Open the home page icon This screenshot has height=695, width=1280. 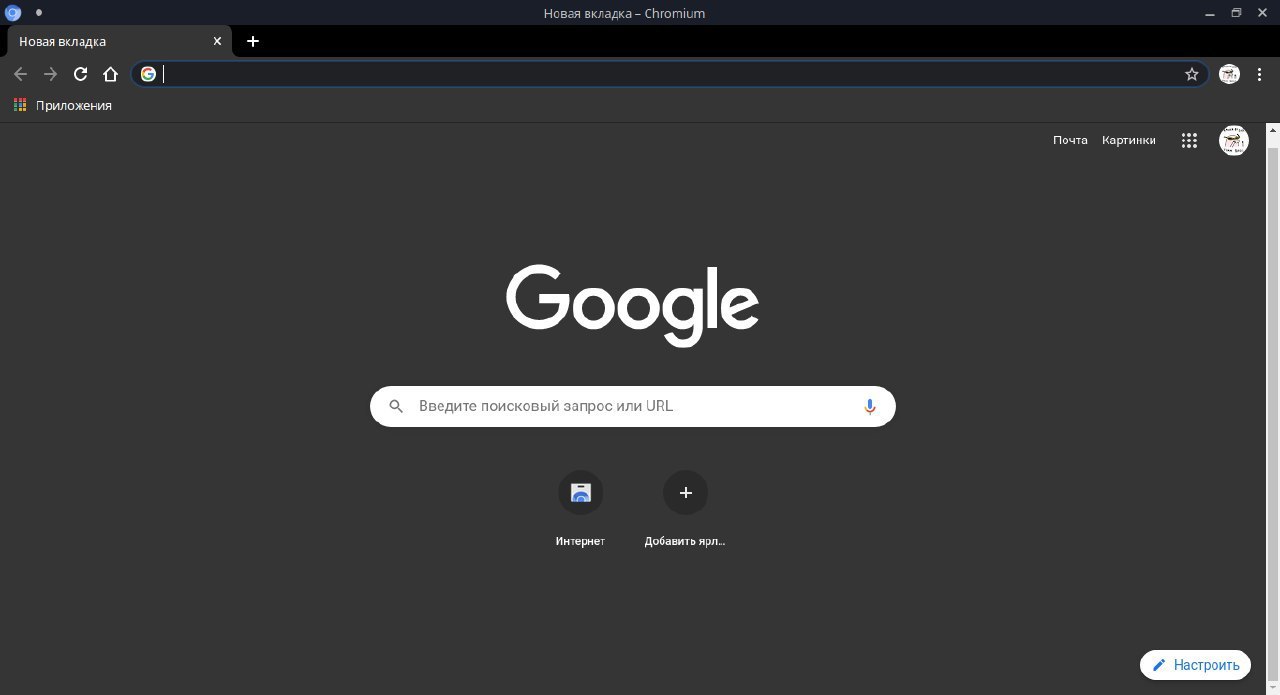tap(111, 74)
